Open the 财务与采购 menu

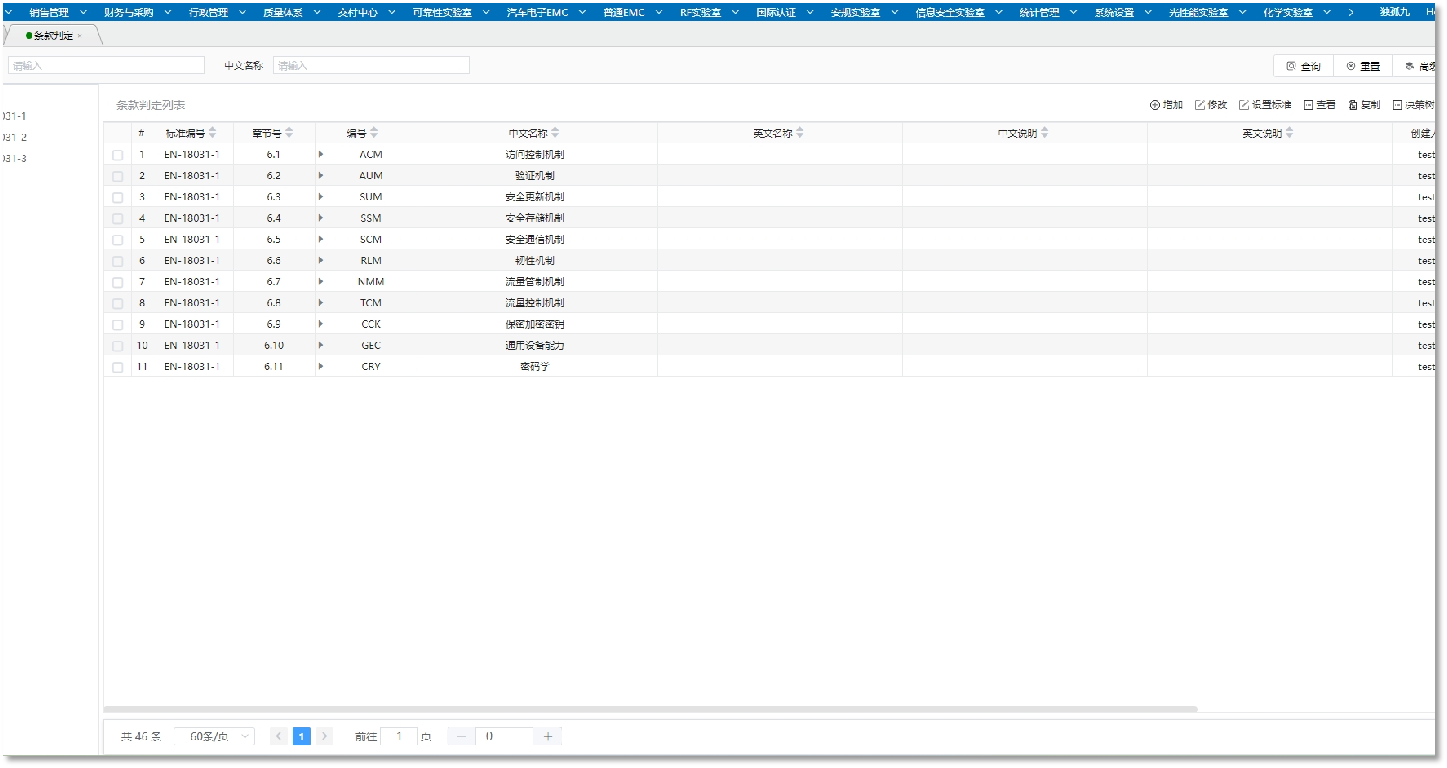click(x=135, y=12)
